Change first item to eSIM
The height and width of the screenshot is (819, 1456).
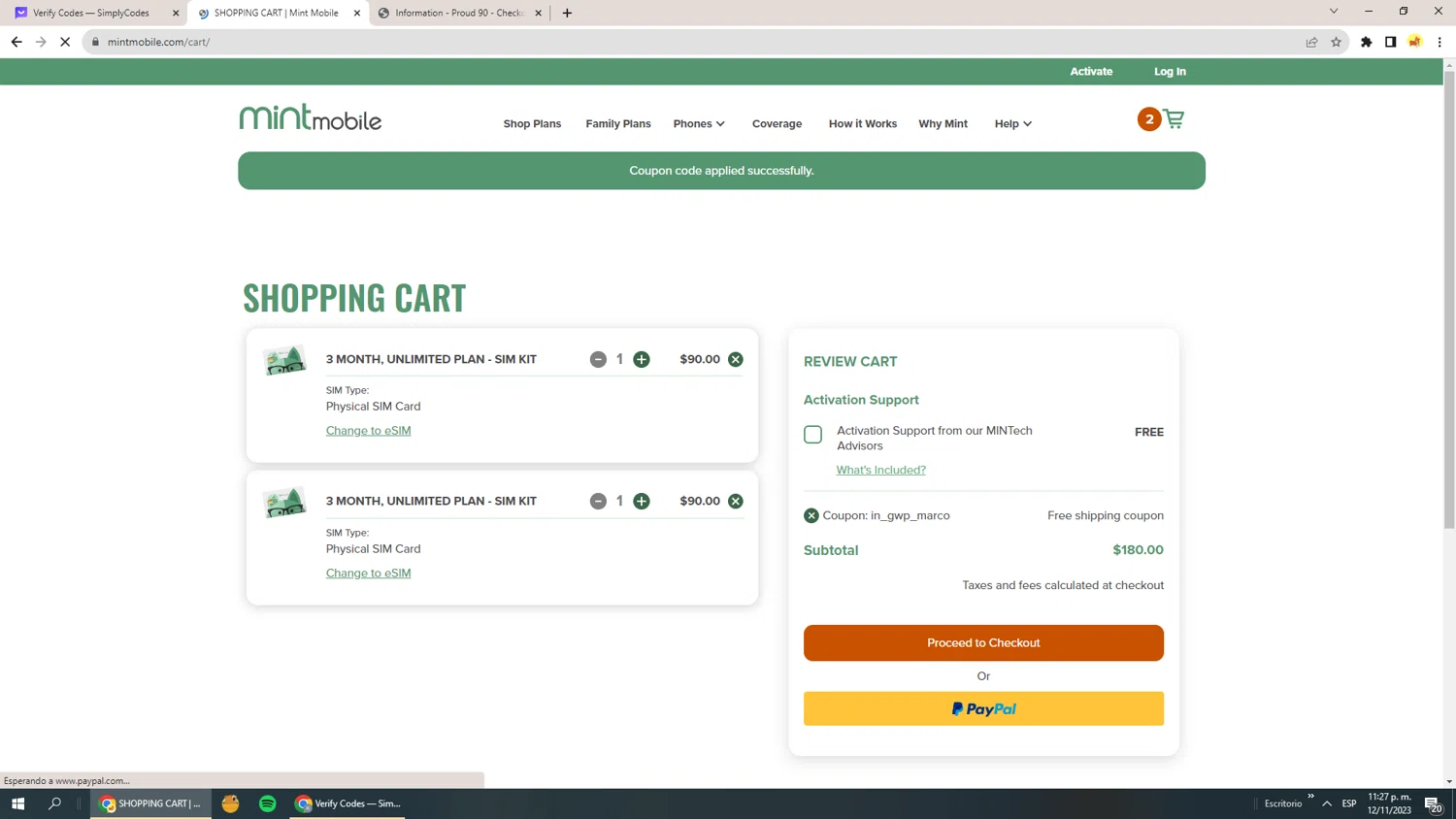[x=369, y=431]
